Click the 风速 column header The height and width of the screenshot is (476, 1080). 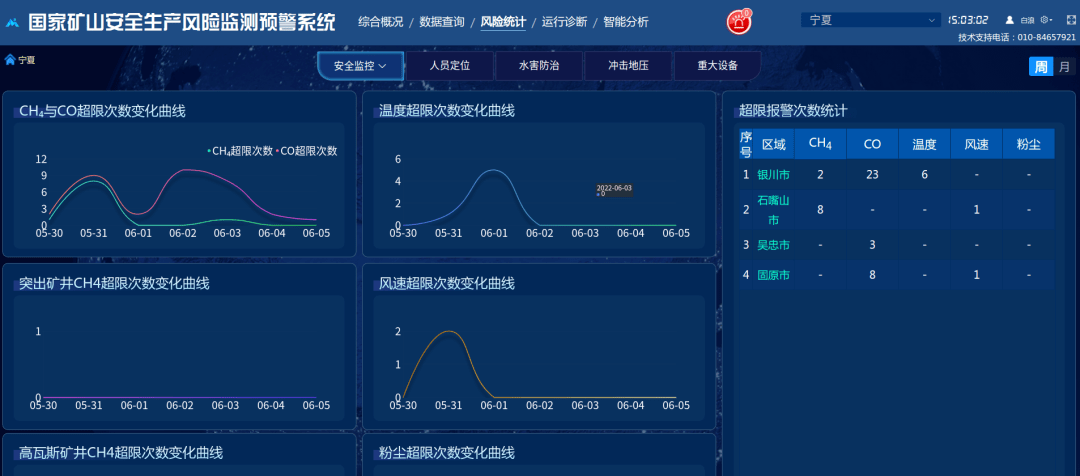point(977,144)
